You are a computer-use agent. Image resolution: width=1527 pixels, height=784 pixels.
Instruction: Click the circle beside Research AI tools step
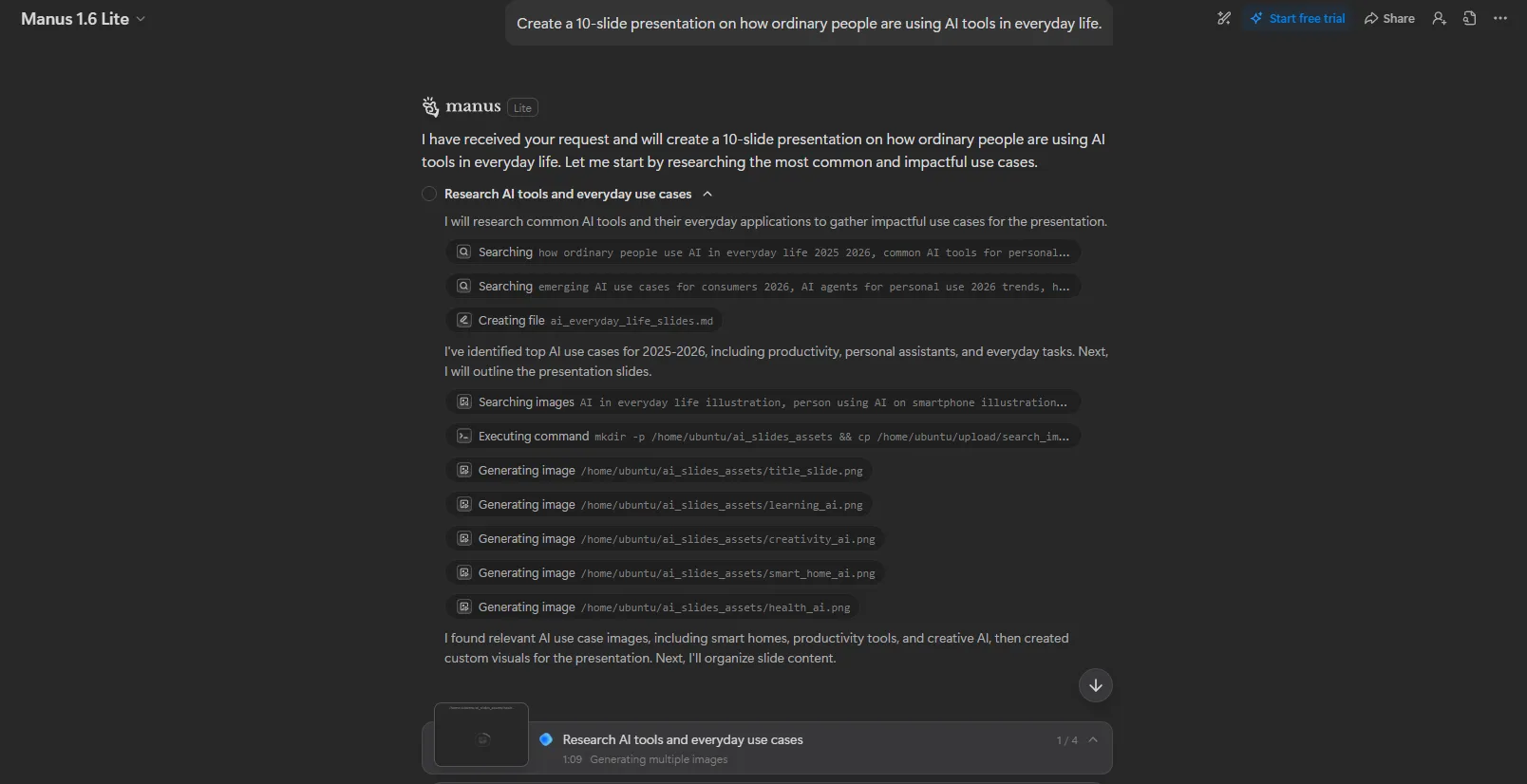point(429,194)
